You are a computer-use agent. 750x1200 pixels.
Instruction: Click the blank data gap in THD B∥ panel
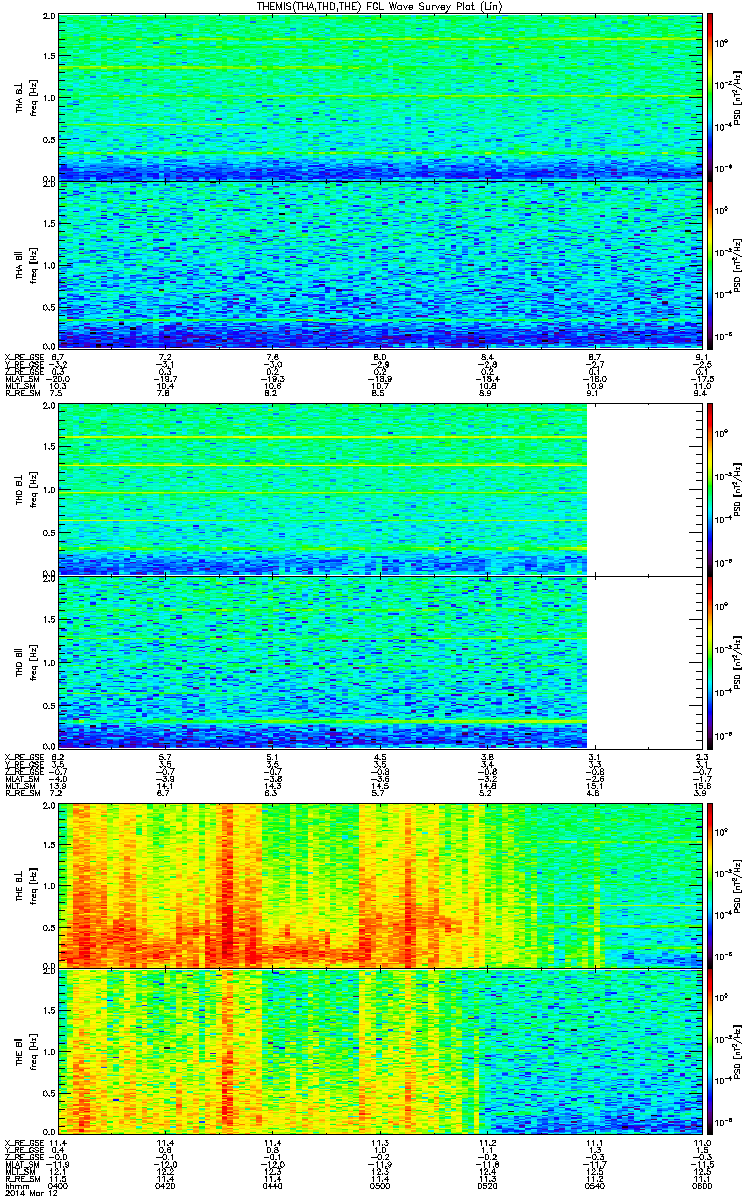tap(644, 661)
